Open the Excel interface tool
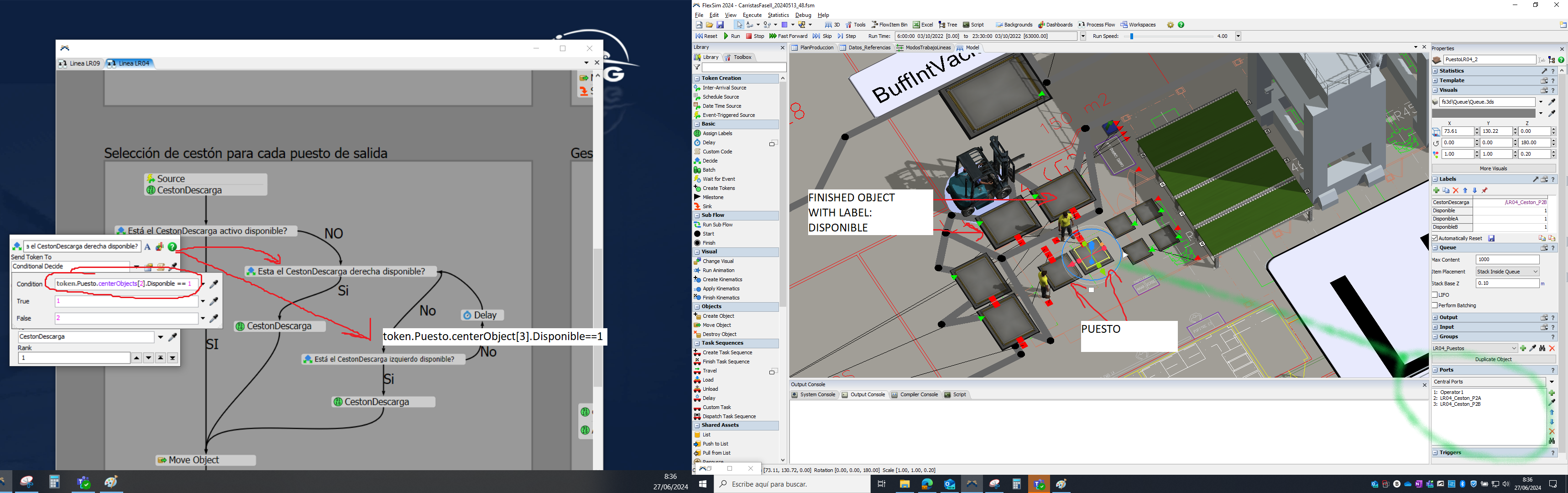The height and width of the screenshot is (493, 1568). (x=925, y=24)
